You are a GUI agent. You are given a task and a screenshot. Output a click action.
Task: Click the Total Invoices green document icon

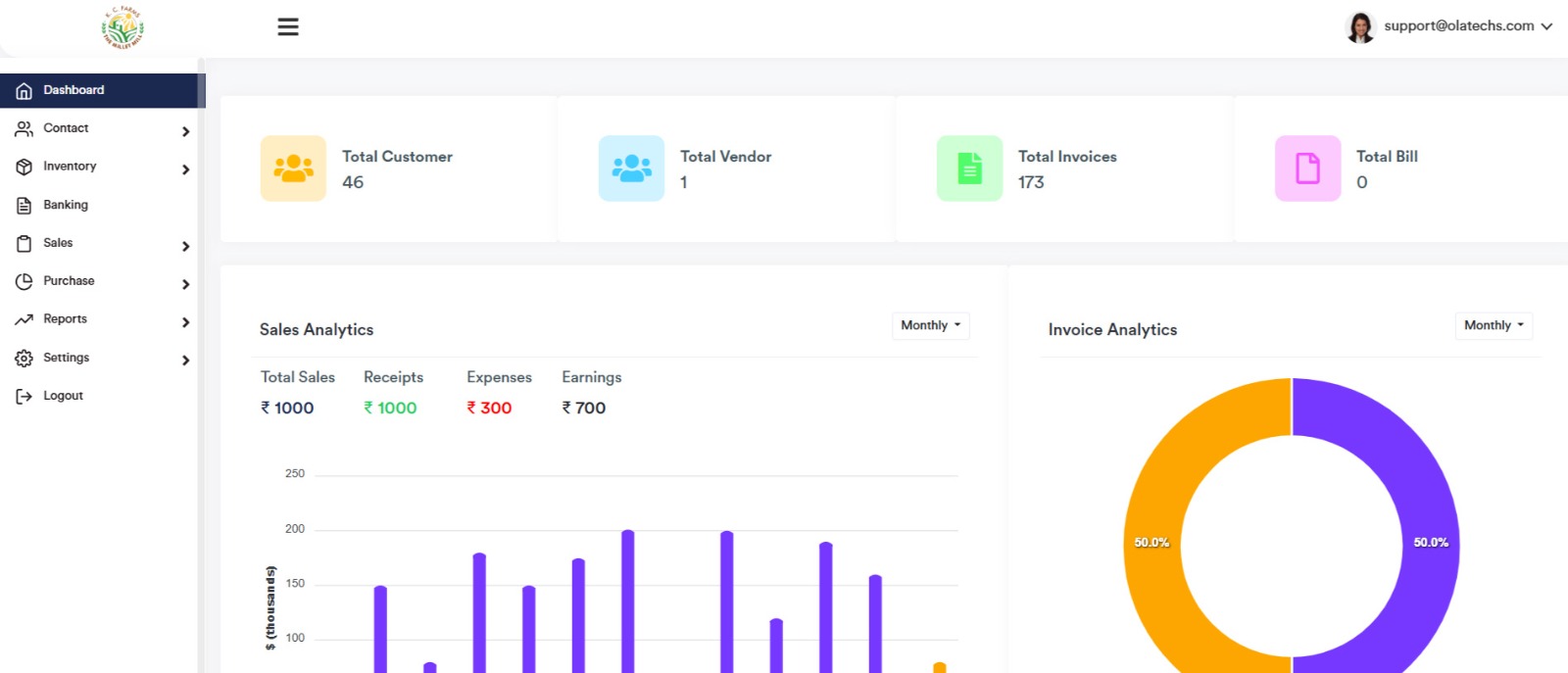pos(969,168)
